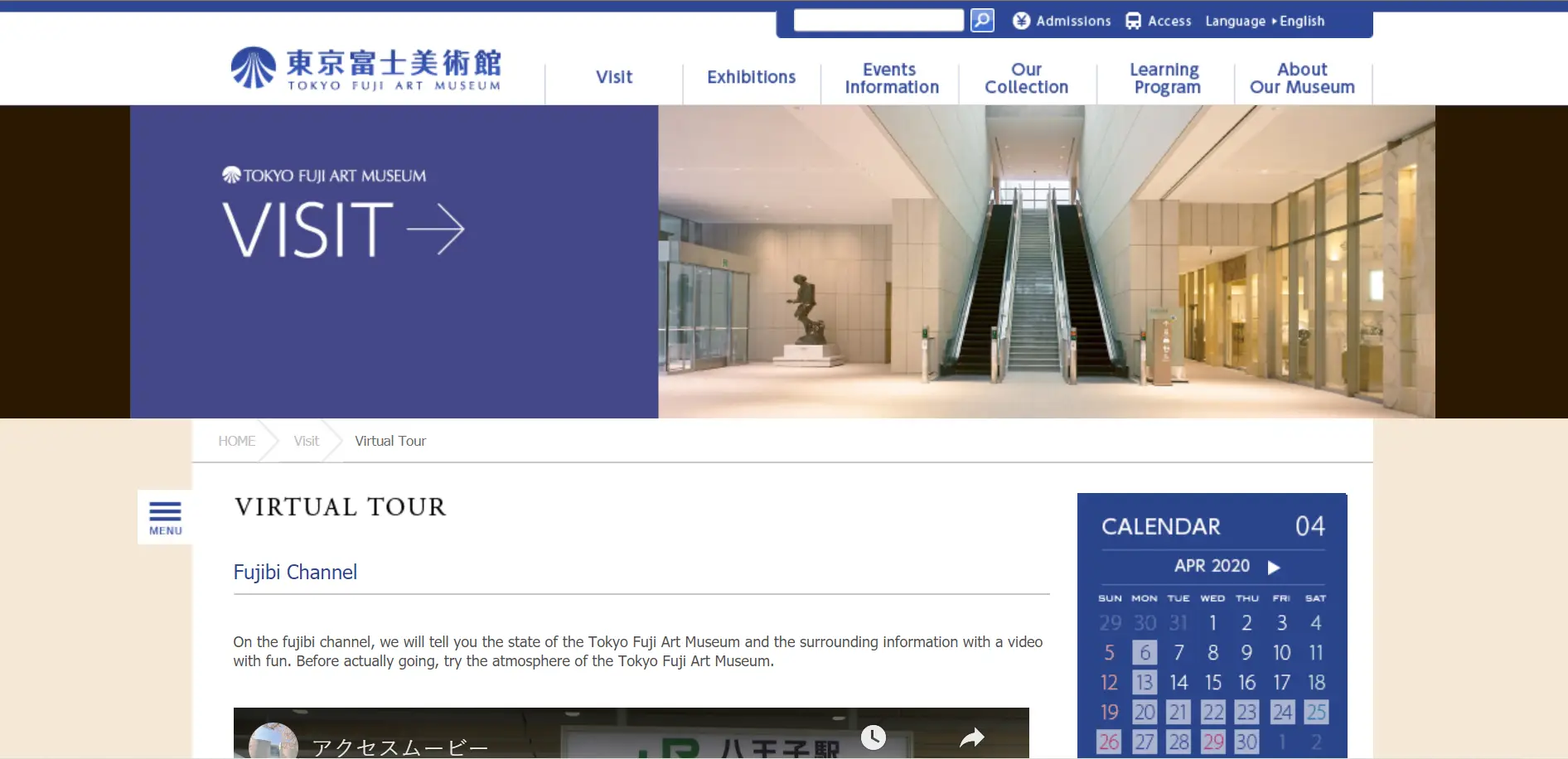Select April 20 in the calendar
The image size is (1568, 759).
[1145, 712]
